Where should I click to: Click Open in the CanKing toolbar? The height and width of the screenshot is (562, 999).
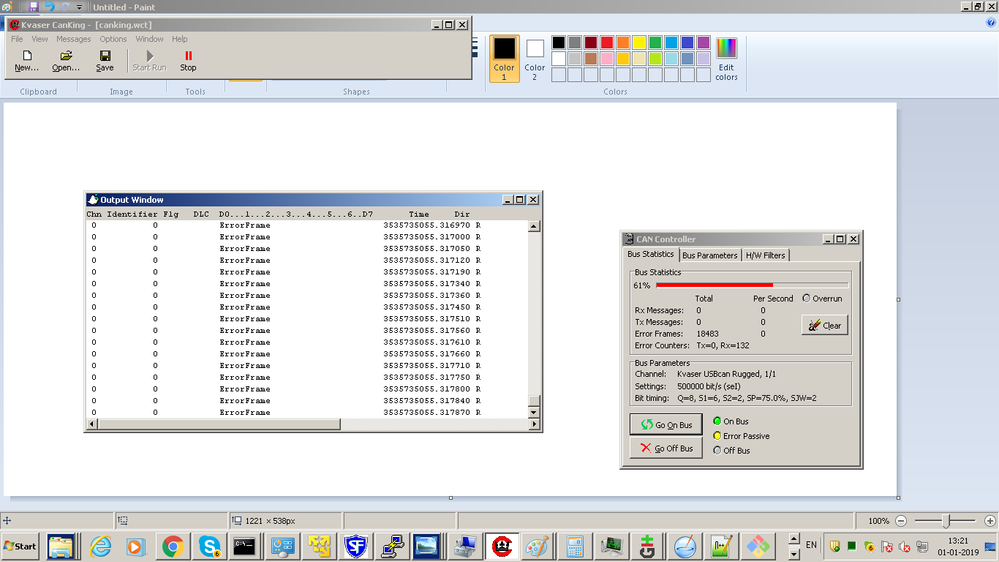[66, 61]
